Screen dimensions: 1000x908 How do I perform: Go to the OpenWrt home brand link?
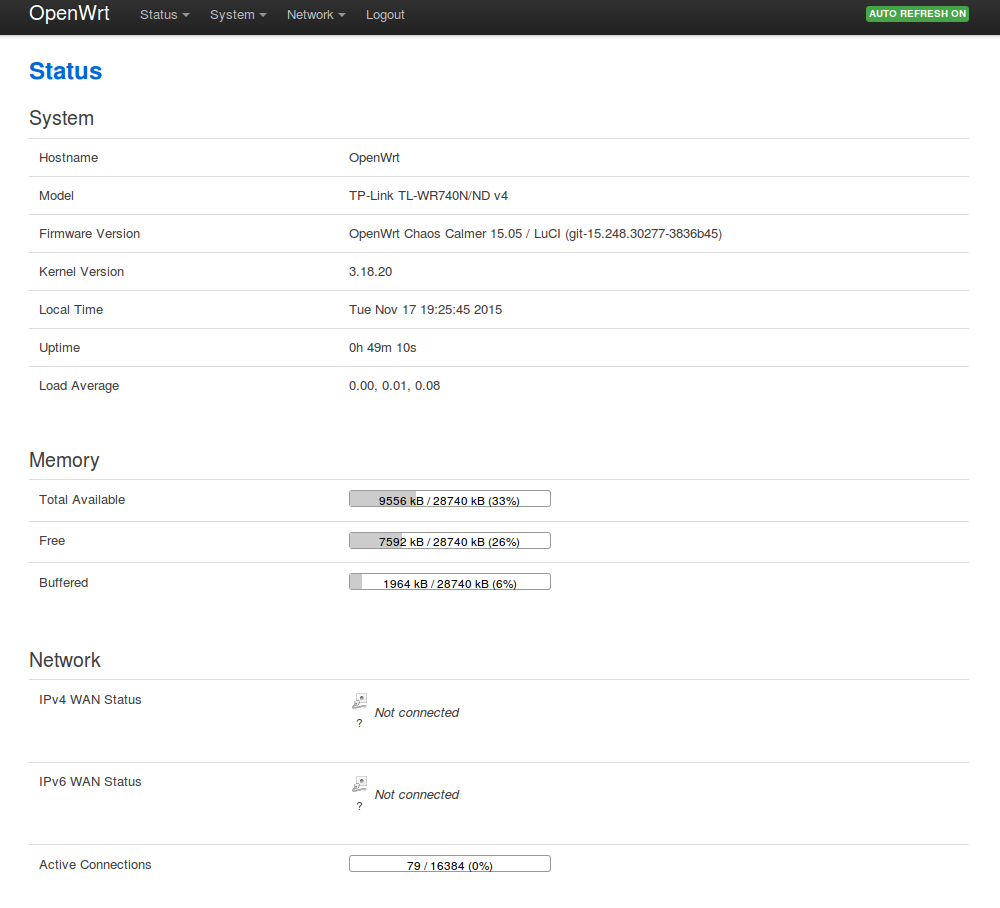pos(69,14)
